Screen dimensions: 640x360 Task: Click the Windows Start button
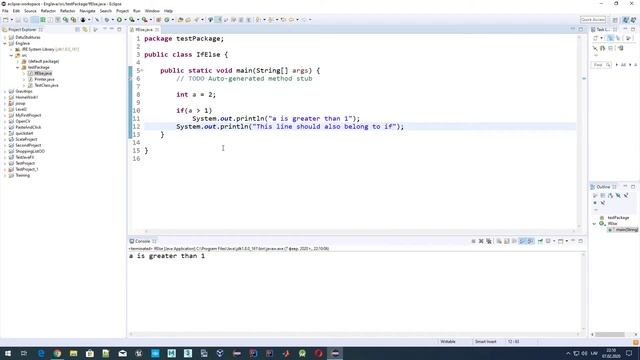[x=8, y=353]
